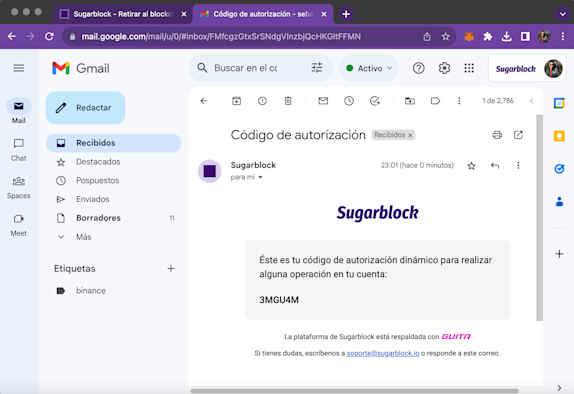Viewport: 574px width, 394px height.
Task: Open Chrome extensions puzzle icon
Action: [x=488, y=36]
